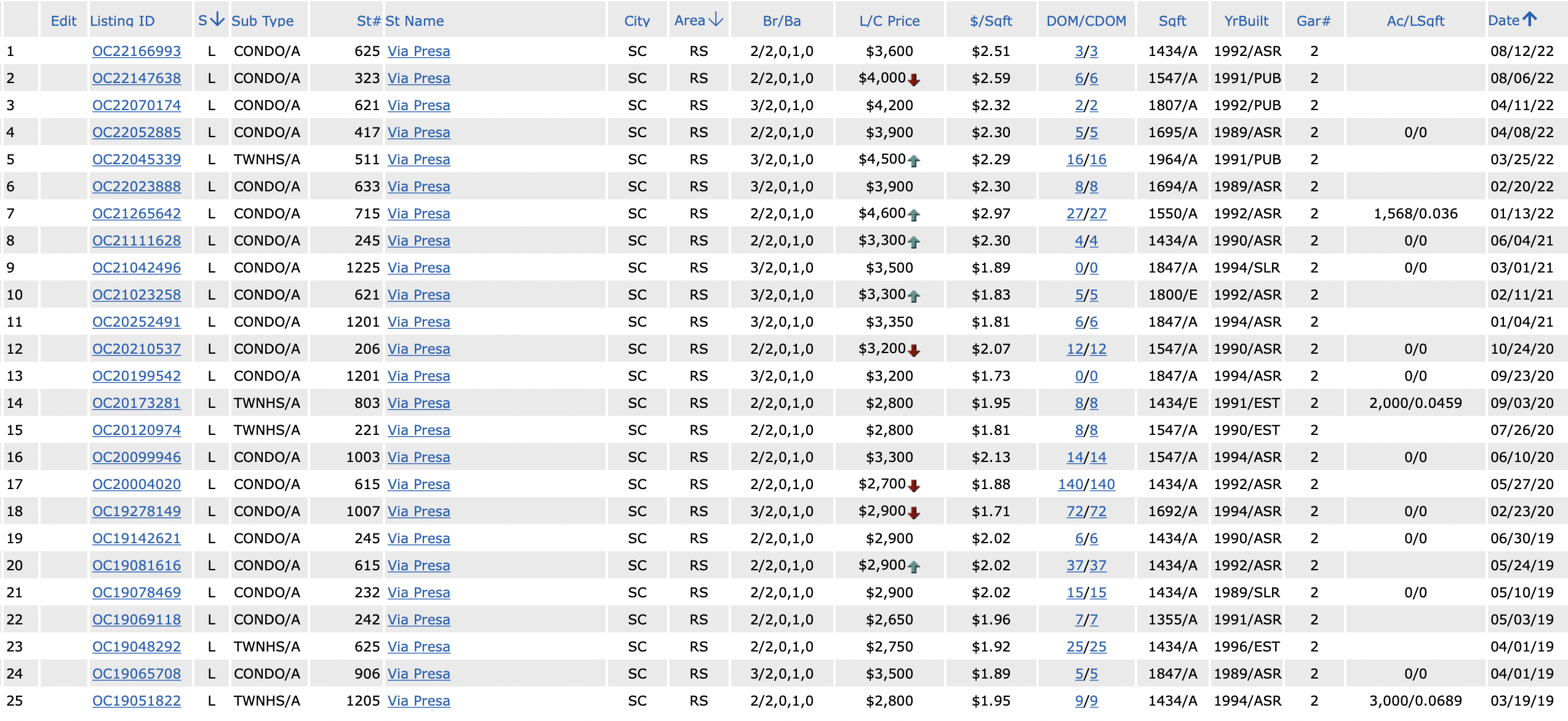The height and width of the screenshot is (721, 1568).
Task: Click green up arrow next to $4,600 price
Action: pos(914,215)
